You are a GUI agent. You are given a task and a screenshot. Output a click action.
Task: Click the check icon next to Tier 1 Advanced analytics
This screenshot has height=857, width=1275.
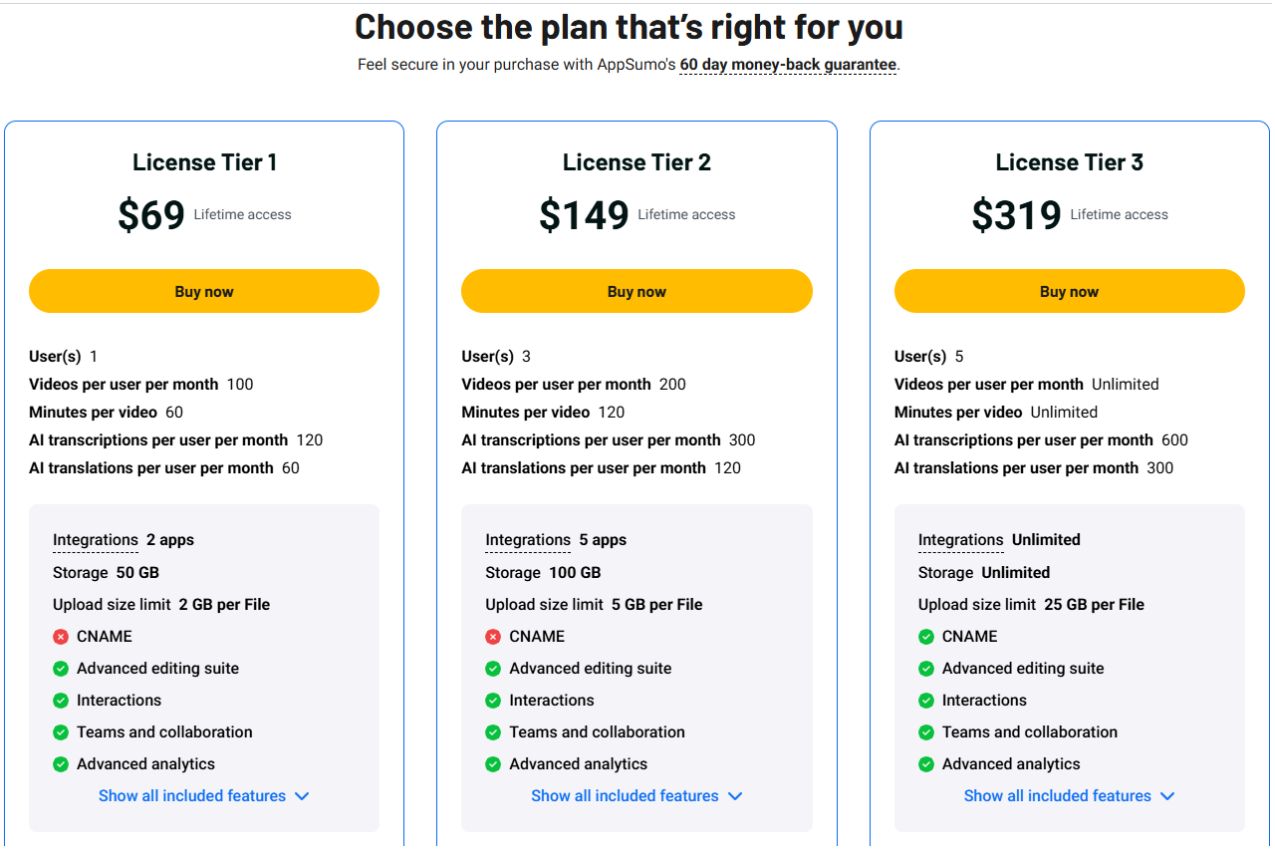[62, 764]
